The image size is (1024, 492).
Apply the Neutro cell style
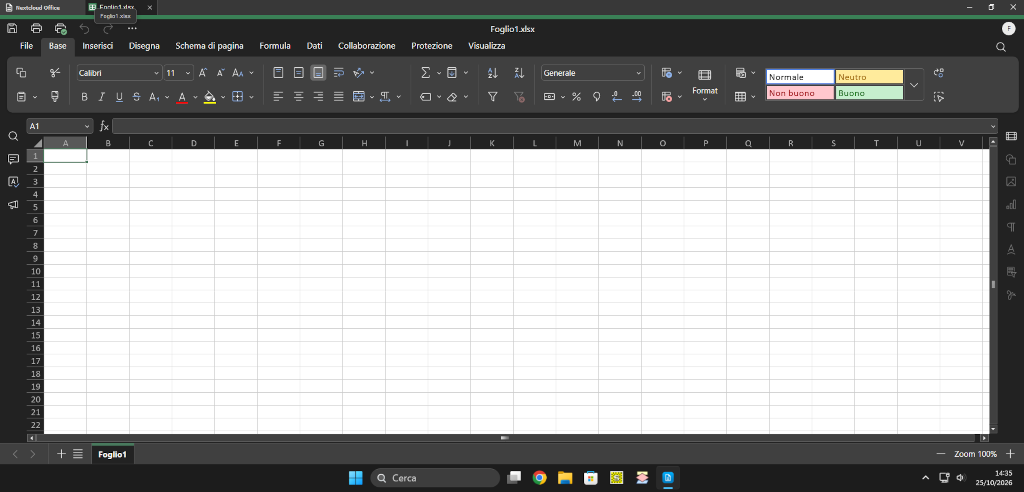[869, 77]
